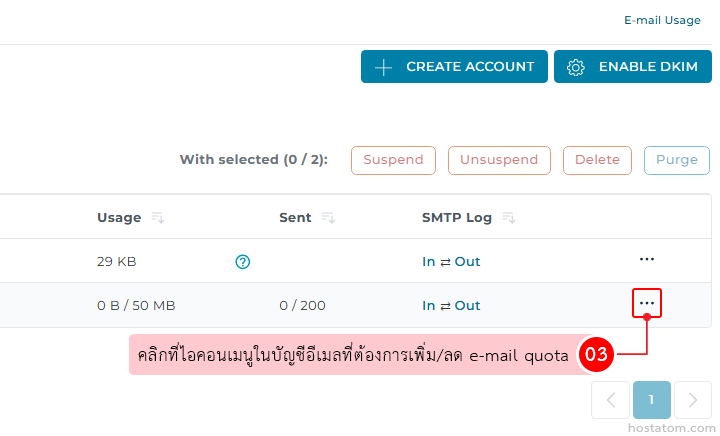Click the Enable DKIM button

(632, 67)
